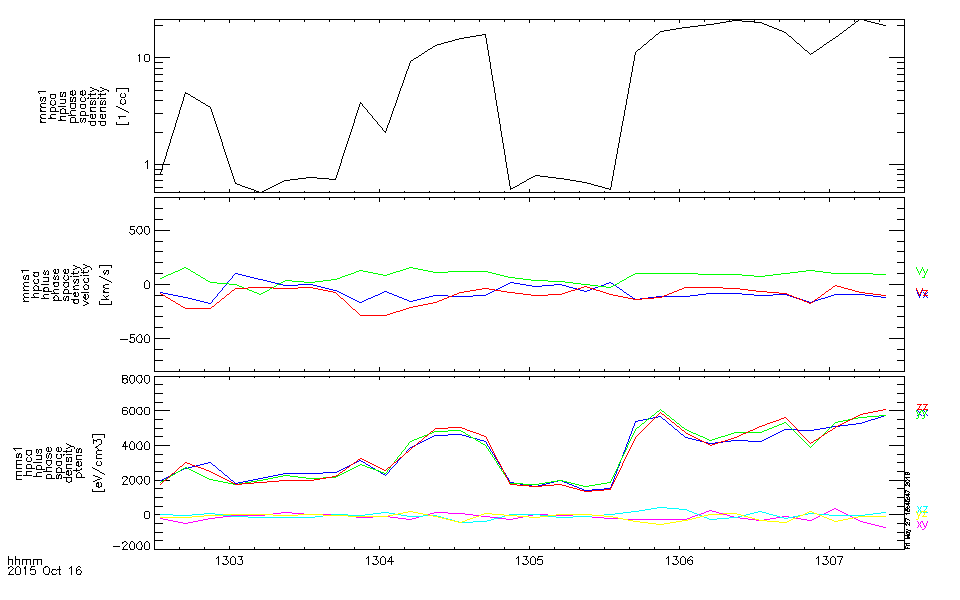Click the cyan xz legend label
This screenshot has height=600, width=960.
921,509
